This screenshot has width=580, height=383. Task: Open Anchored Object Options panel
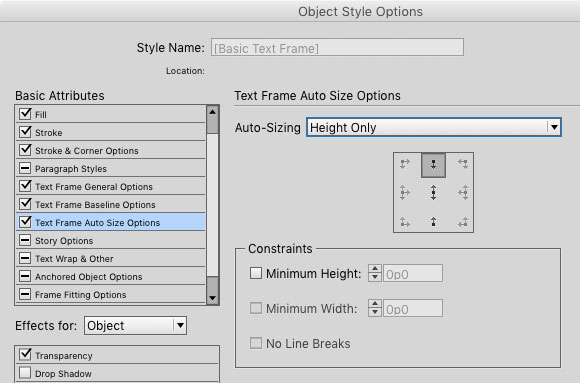tap(111, 276)
